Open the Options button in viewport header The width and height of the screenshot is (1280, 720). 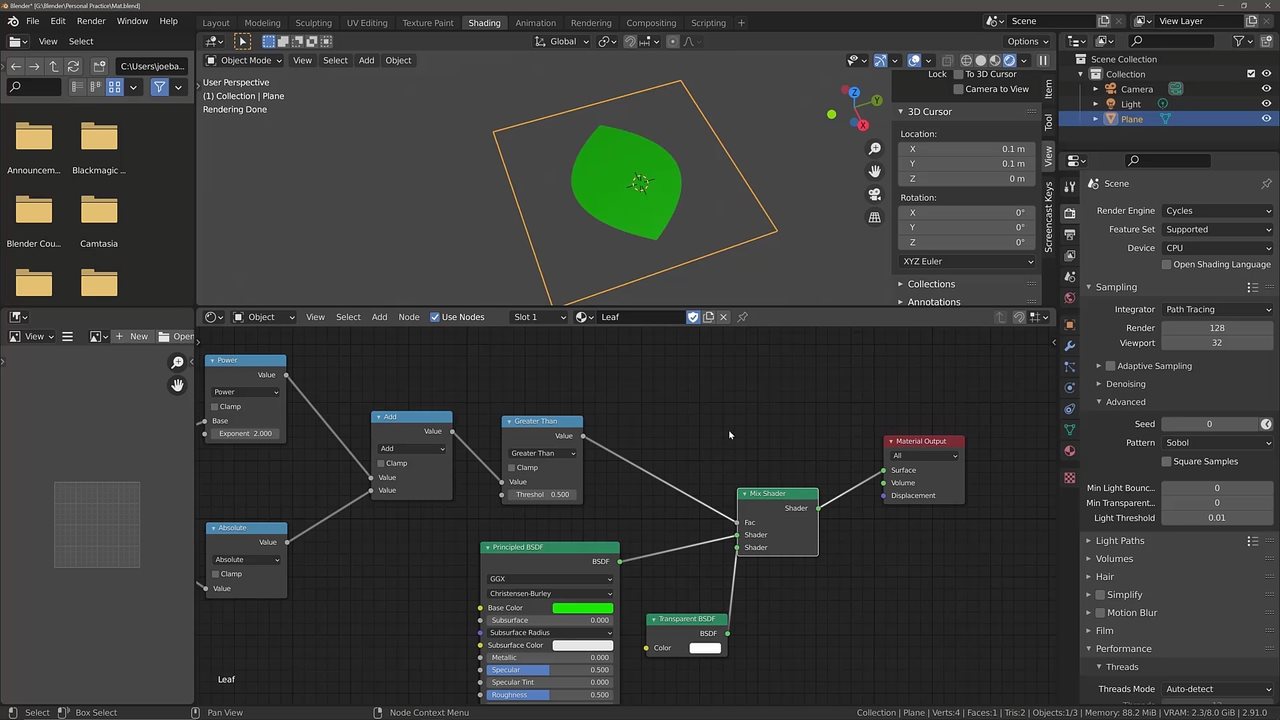(x=1027, y=41)
